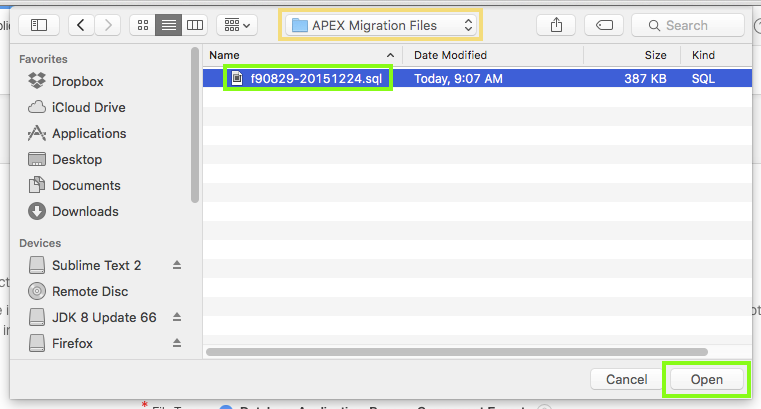761x409 pixels.
Task: Select Dropbox in the Favorites sidebar
Action: [77, 81]
